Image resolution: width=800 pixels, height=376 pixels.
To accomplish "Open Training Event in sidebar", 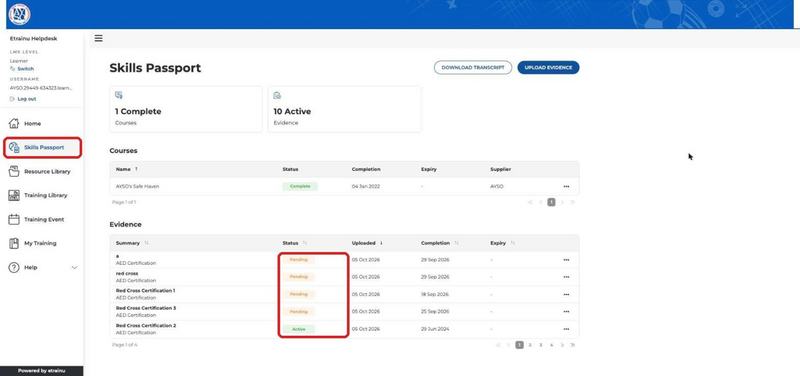I will tap(42, 219).
